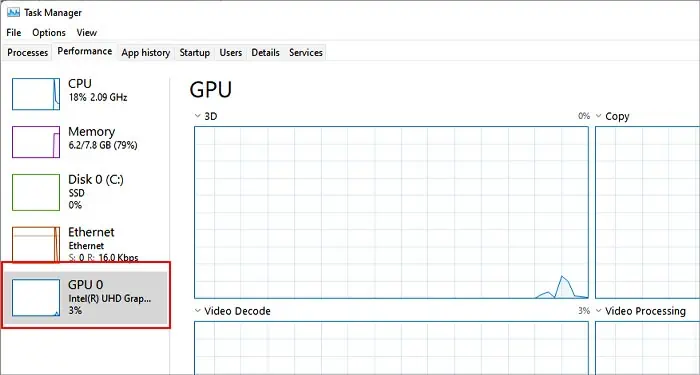
Task: Click the CPU 18% 2.09 GHz text
Action: coord(98,90)
